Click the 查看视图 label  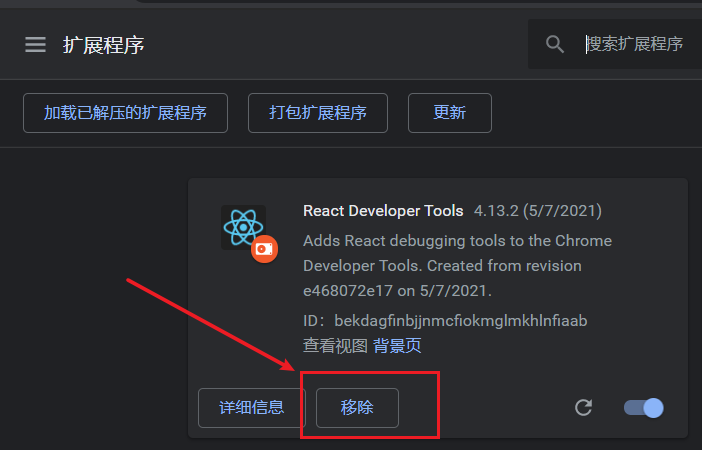coord(335,346)
